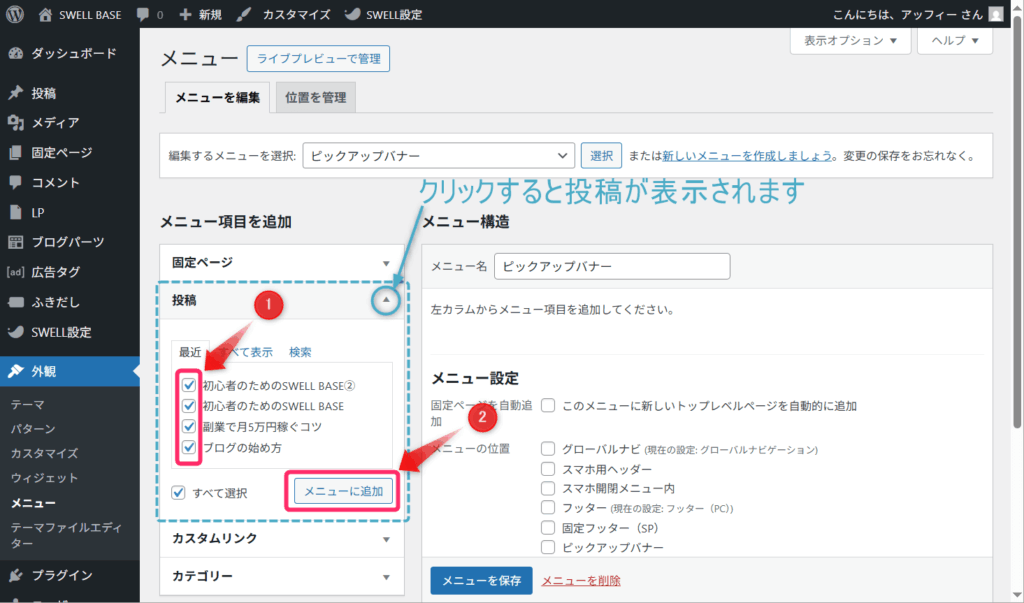
Task: Click 選択 button next to dropdown
Action: click(601, 155)
